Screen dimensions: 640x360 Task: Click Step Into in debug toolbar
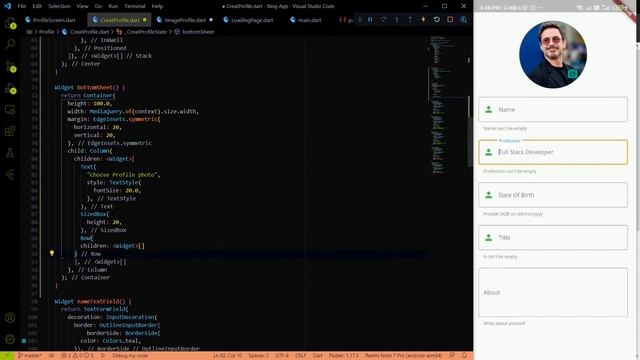(396, 20)
